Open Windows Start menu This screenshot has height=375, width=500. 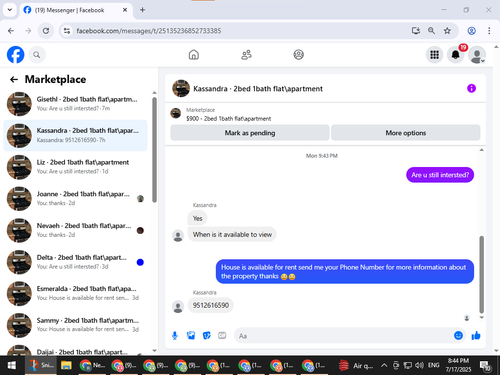click(x=12, y=366)
